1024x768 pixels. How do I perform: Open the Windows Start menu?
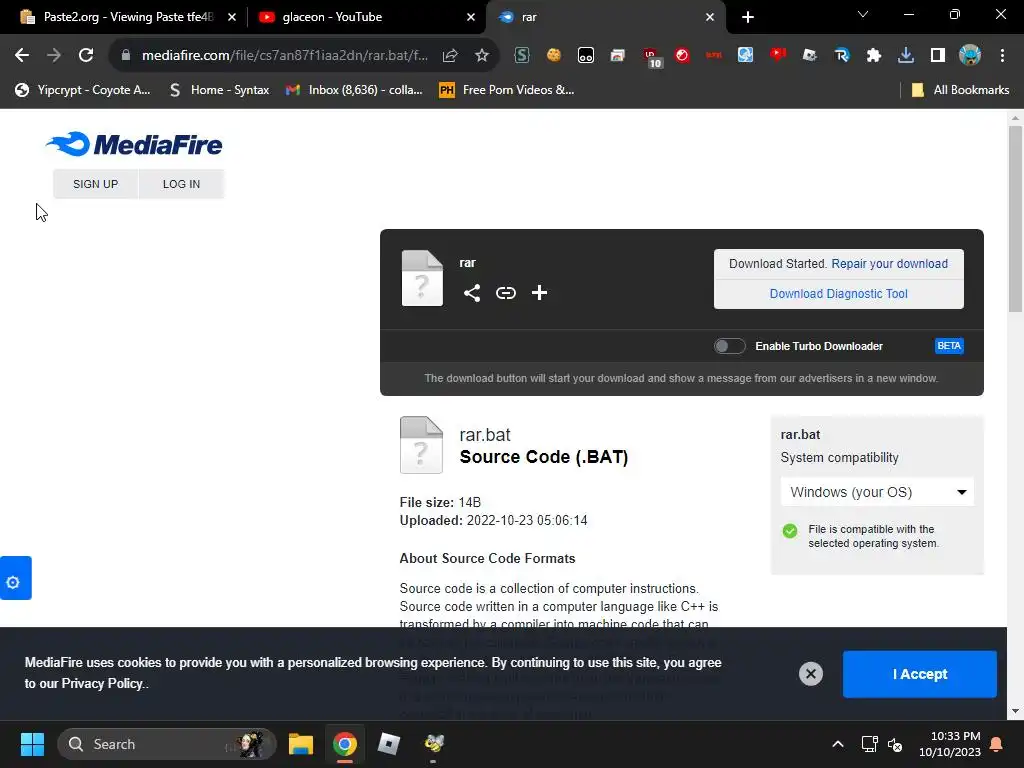32,744
